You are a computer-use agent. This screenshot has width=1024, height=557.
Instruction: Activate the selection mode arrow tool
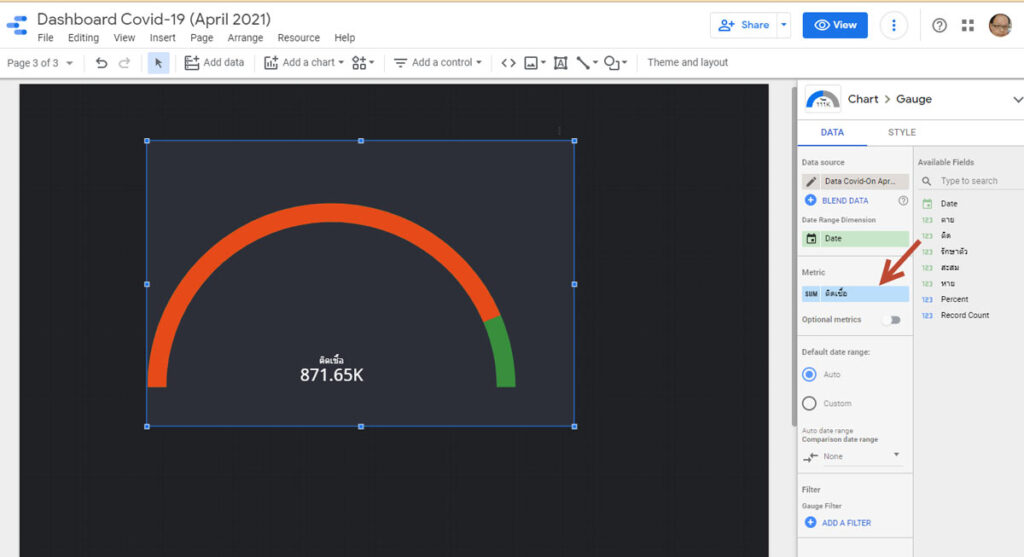pyautogui.click(x=158, y=63)
